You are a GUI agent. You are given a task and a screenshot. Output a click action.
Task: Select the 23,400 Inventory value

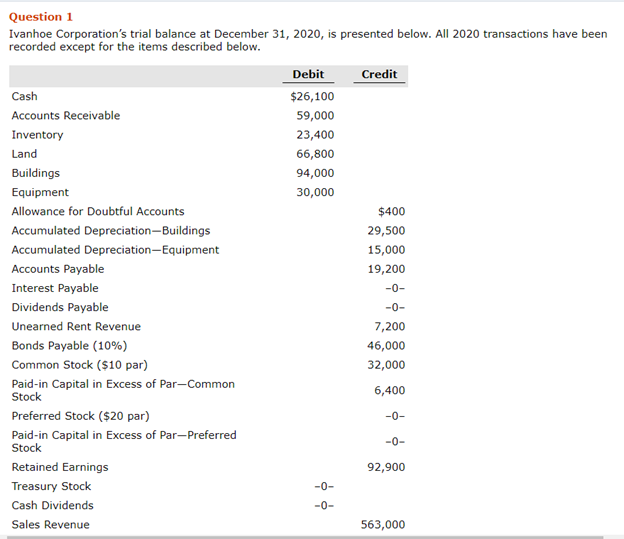pos(315,135)
